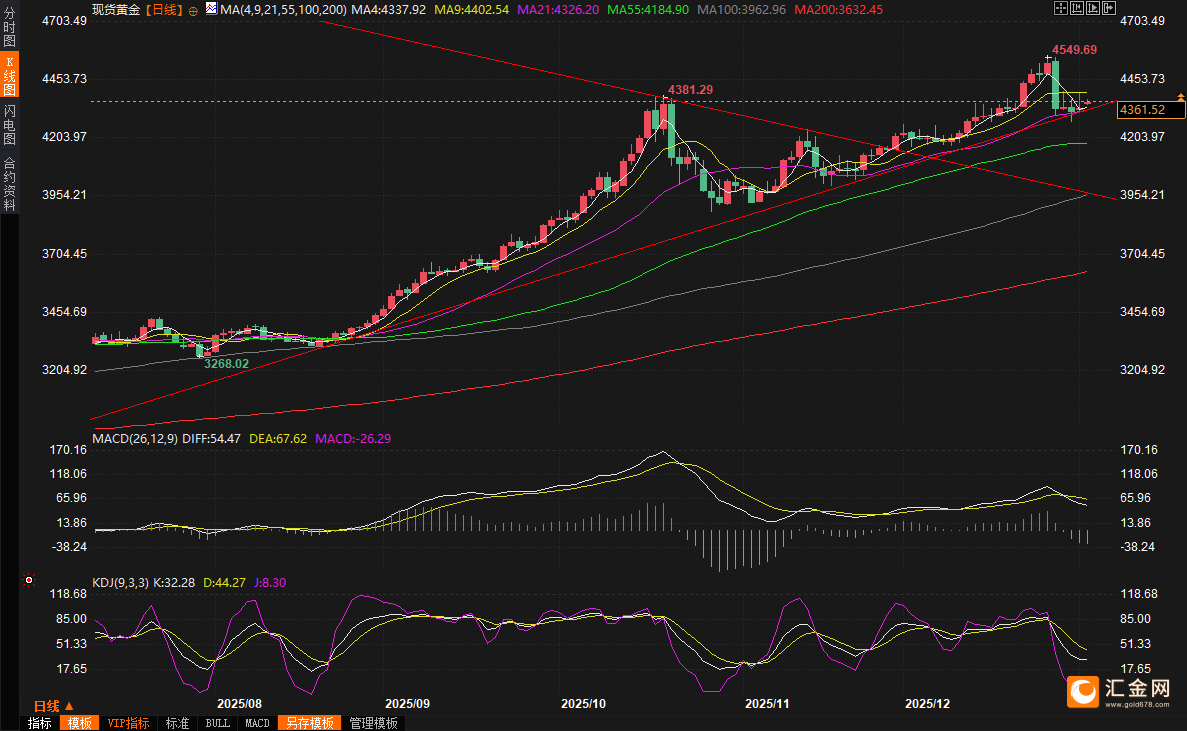Expand the 日线 period selector at bottom left
The width and height of the screenshot is (1187, 731).
coord(55,706)
